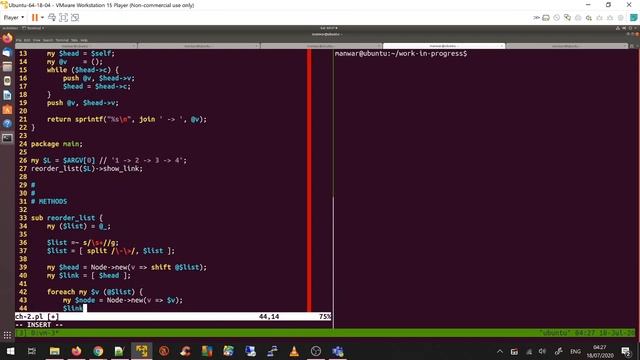Open the terminal Search menu
The image size is (640, 360).
point(48,40)
